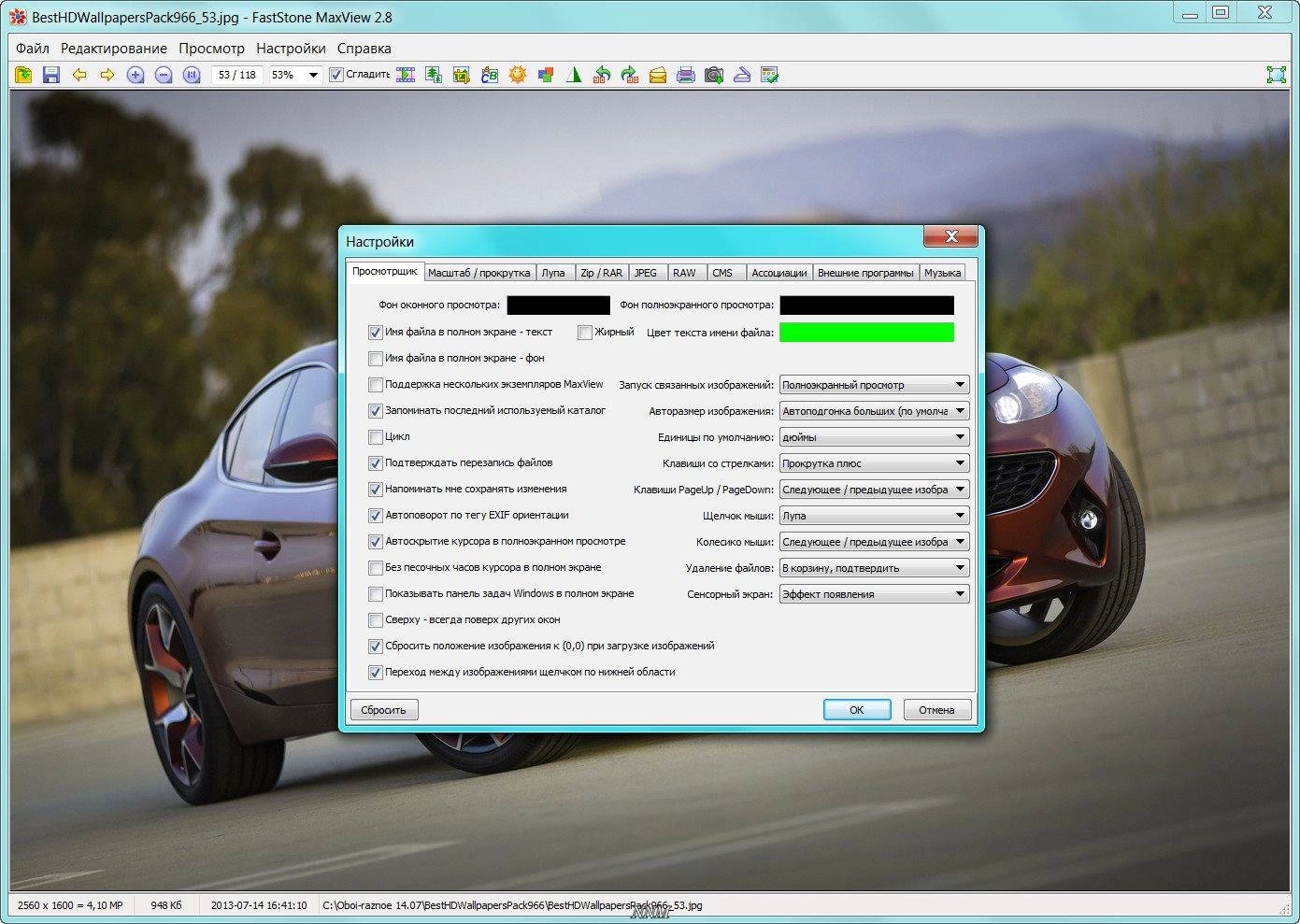Switch to Масштаб / прокрутка tab
Viewport: 1300px width, 924px height.
[x=479, y=273]
